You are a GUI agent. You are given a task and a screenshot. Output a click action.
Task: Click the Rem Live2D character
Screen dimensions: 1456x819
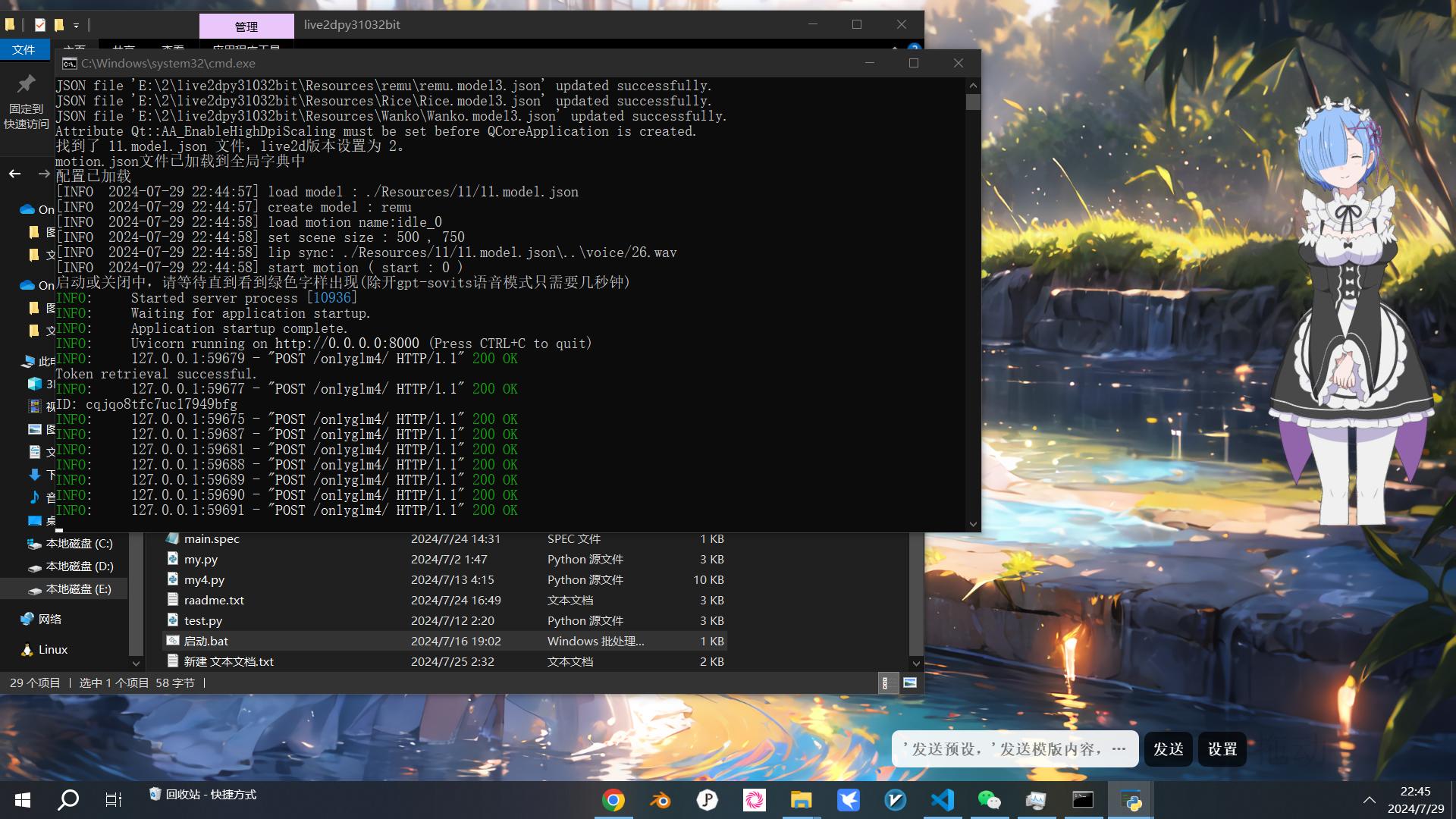(1350, 311)
